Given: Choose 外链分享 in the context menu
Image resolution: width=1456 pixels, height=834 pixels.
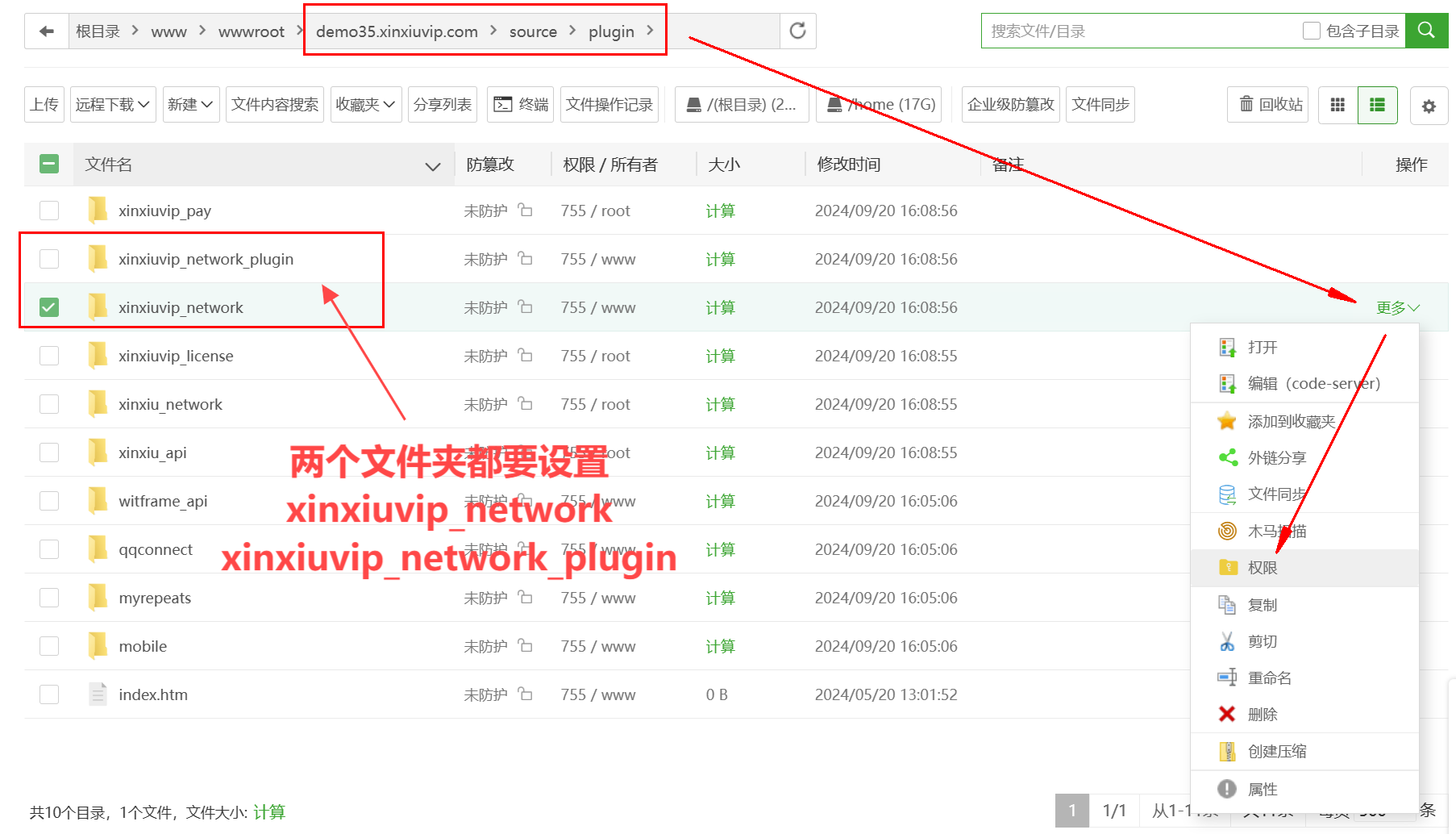Looking at the screenshot, I should (1304, 457).
